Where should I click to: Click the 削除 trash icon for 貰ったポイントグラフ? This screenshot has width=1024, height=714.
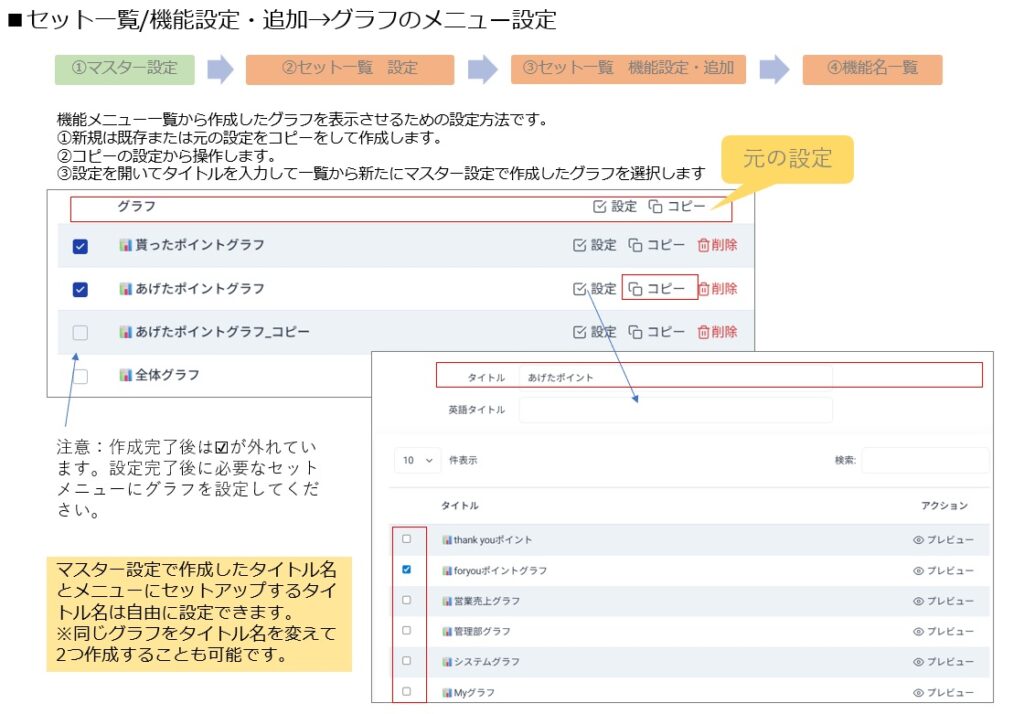click(x=703, y=245)
